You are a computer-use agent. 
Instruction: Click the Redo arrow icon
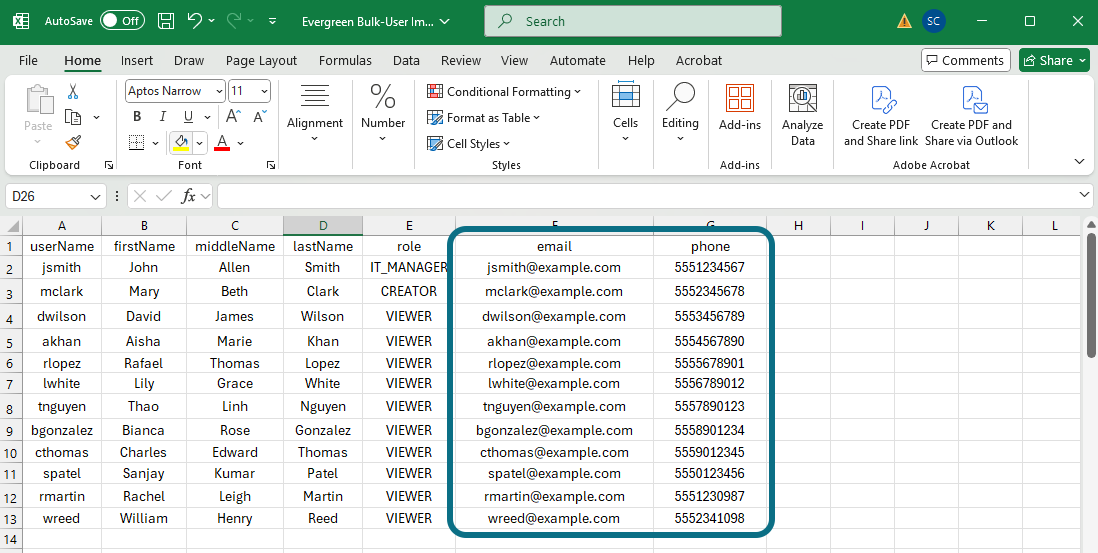234,21
